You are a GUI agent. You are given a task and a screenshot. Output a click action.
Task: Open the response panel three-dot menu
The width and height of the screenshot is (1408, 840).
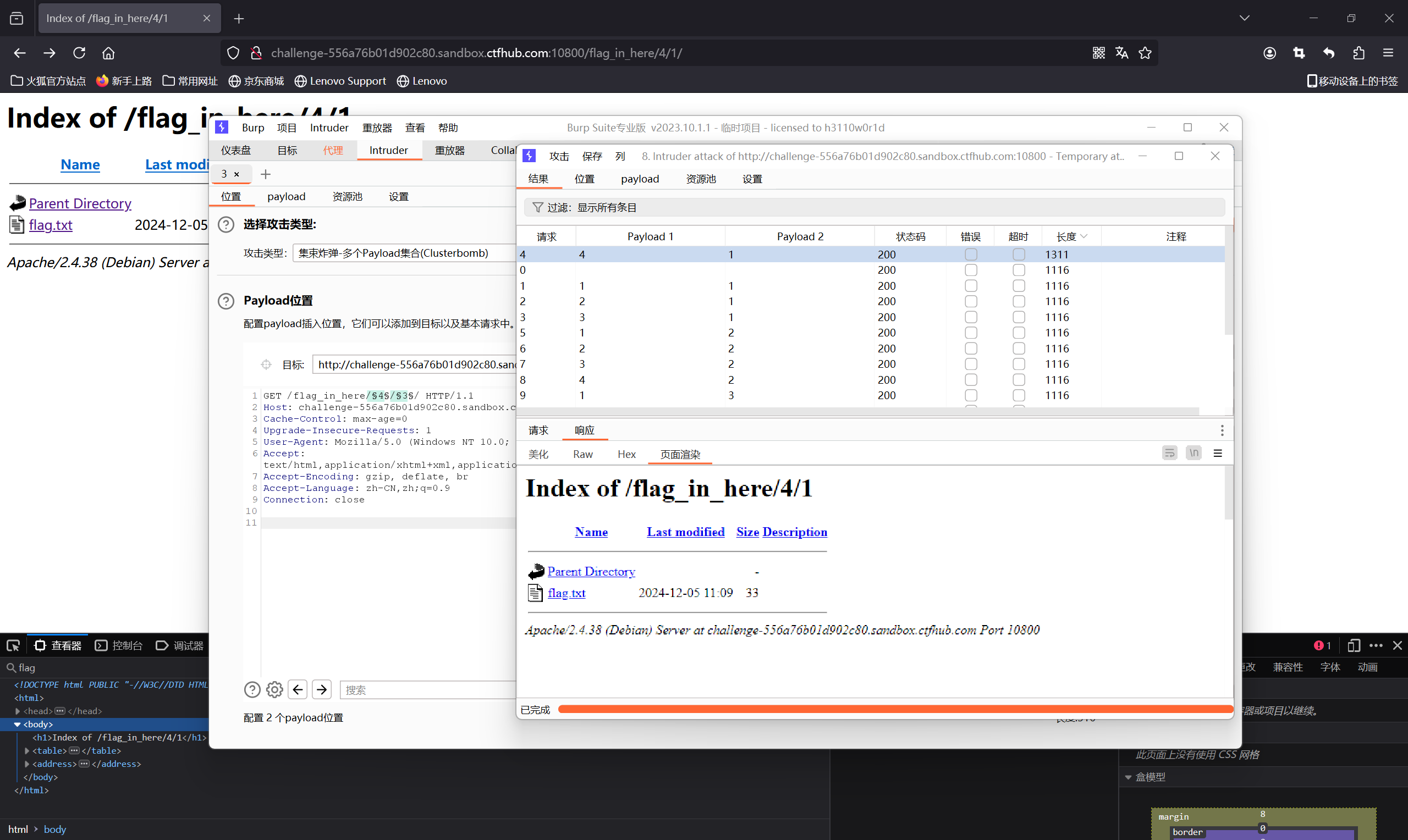[x=1222, y=430]
